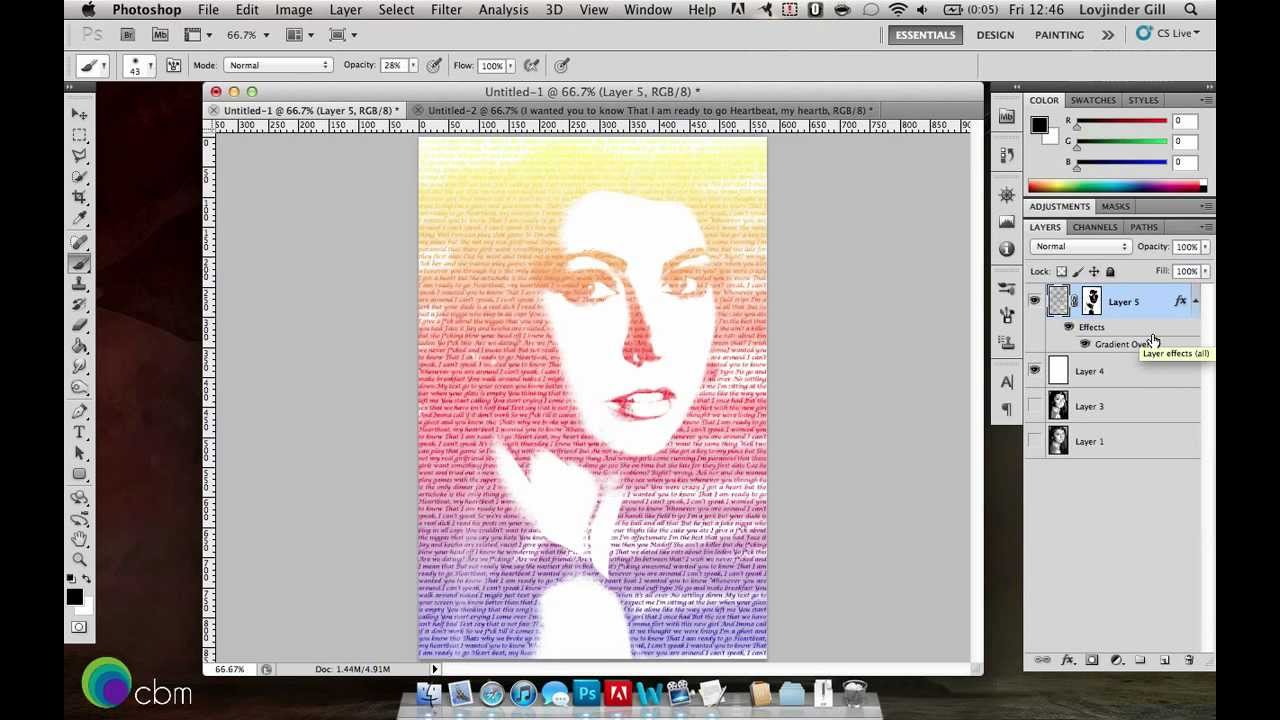Switch to the Design workspace
The width and height of the screenshot is (1280, 720).
pos(995,35)
